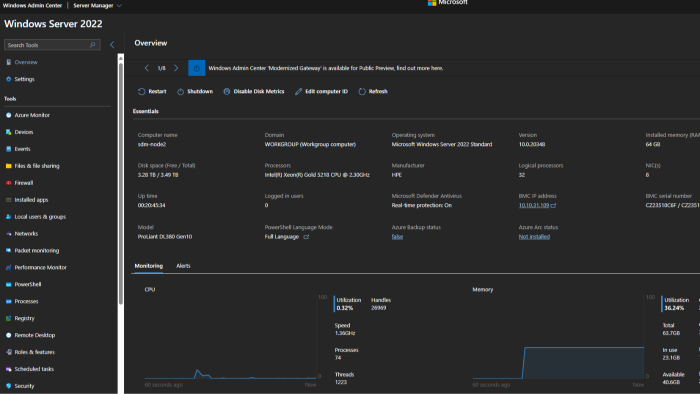Screen dimensions: 700x394
Task: Select Settings label in sidebar
Action: click(24, 79)
